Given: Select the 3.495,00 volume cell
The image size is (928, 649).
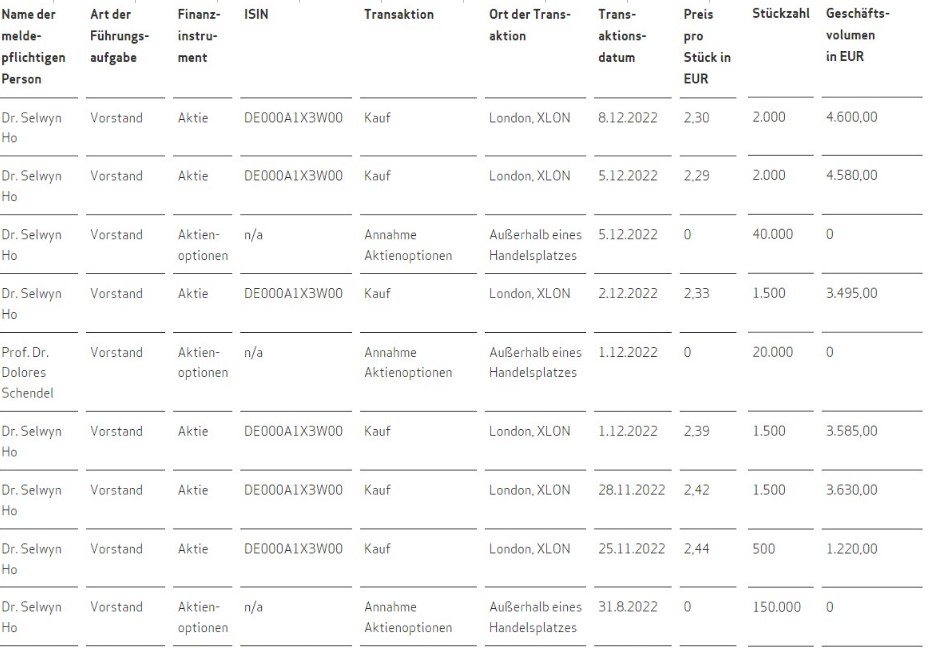Looking at the screenshot, I should pos(852,293).
